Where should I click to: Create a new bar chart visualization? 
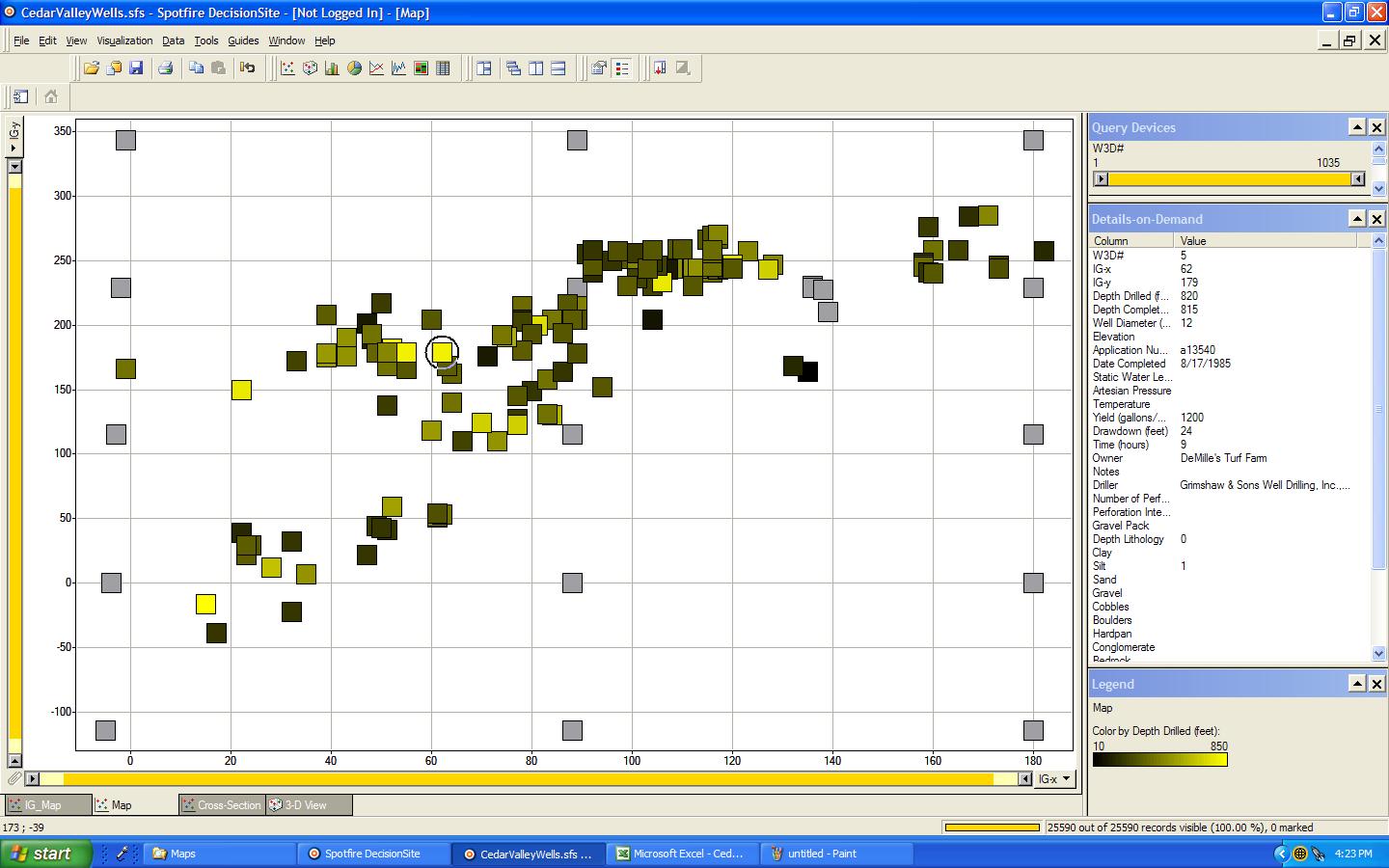tap(332, 68)
